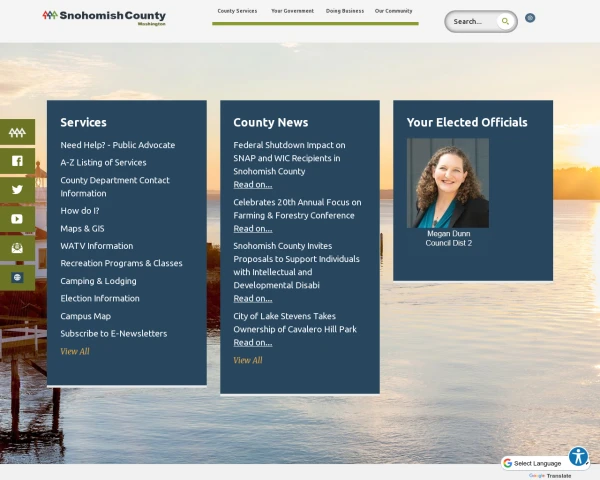Open County Department Contact Information
Image resolution: width=600 pixels, height=480 pixels.
click(x=115, y=187)
